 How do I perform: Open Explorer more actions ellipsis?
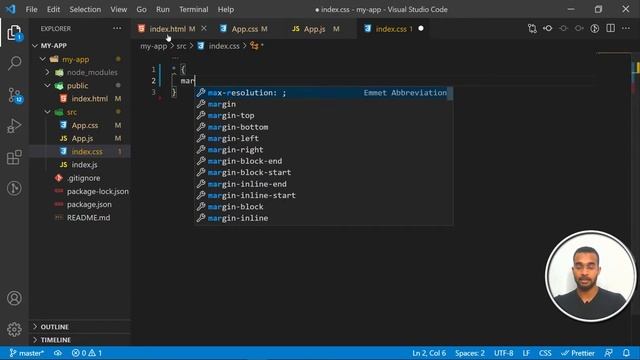117,29
